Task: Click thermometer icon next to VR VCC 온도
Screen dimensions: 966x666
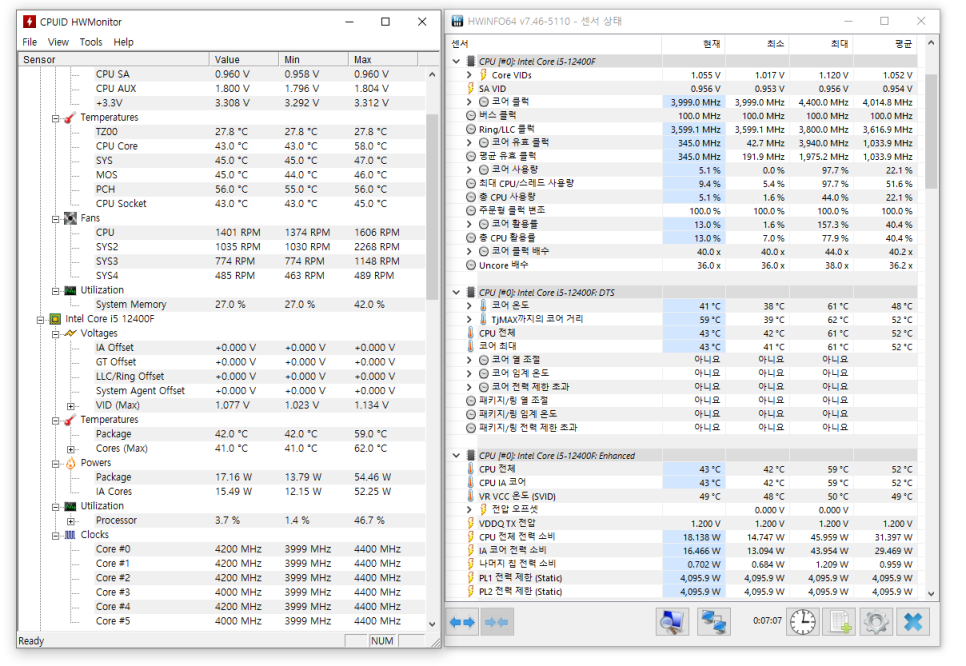Action: coord(471,496)
